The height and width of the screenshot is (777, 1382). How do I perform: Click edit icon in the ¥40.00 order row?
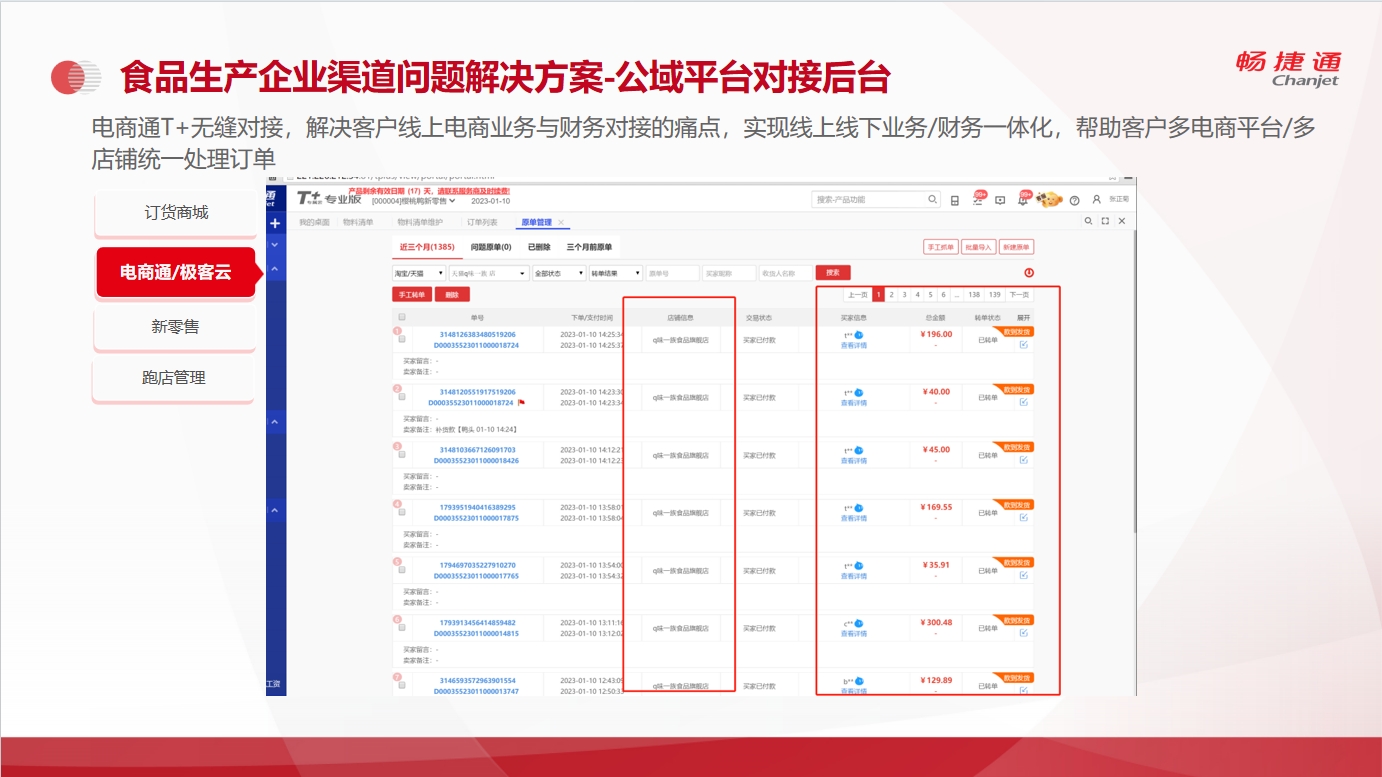[1023, 403]
